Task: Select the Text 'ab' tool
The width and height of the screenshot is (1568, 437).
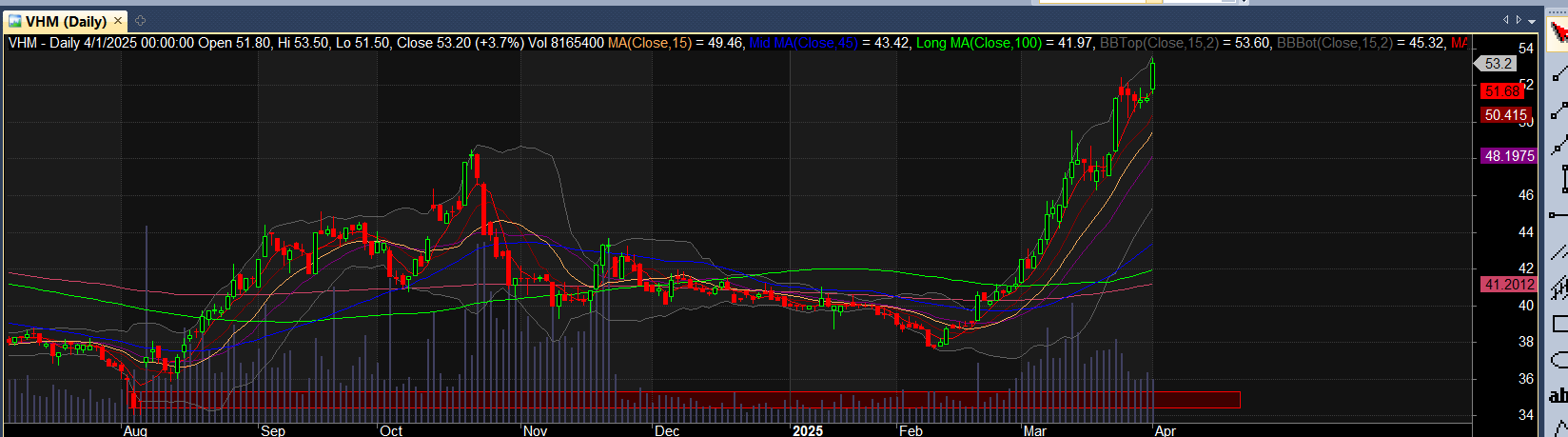Action: (1558, 396)
